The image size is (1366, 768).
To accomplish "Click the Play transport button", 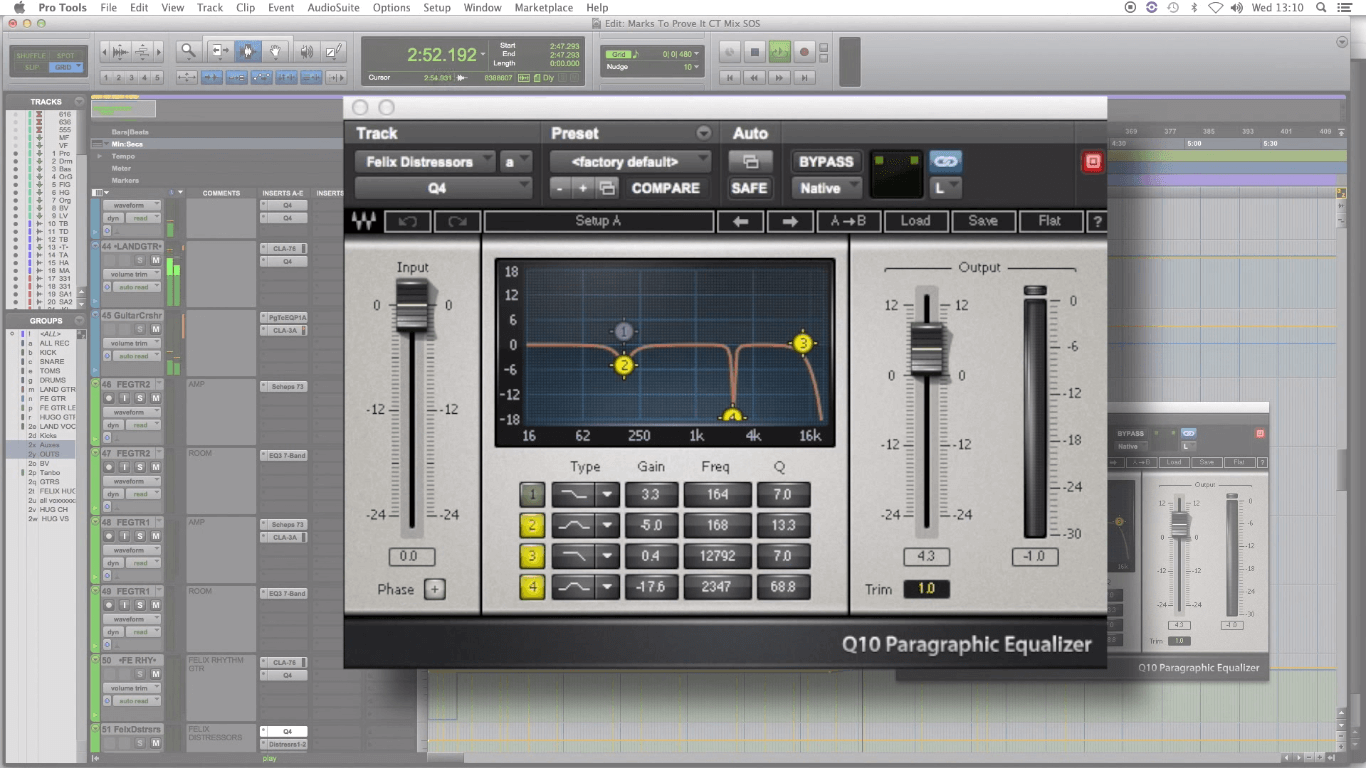I will click(779, 52).
